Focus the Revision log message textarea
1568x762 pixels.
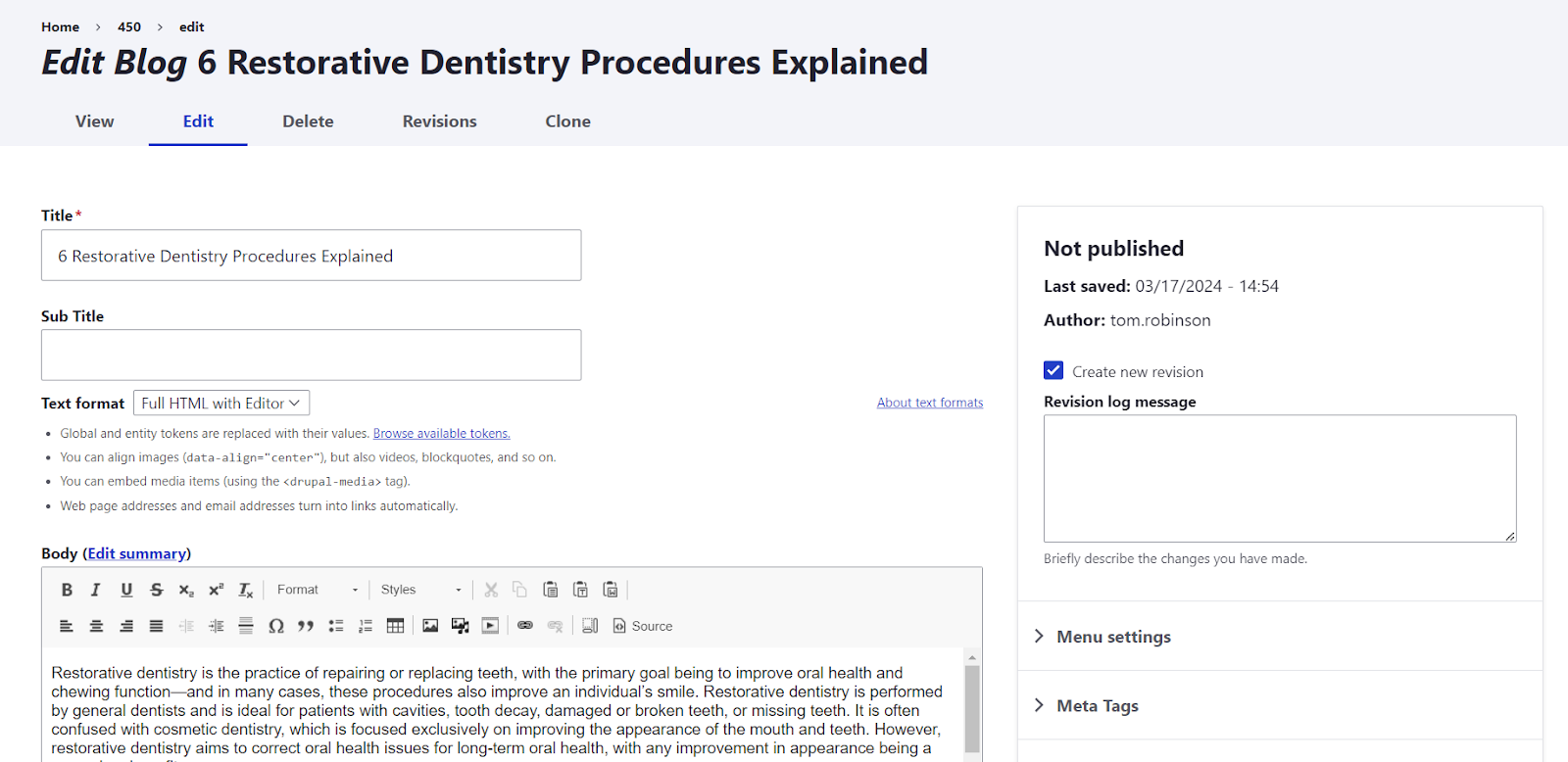pyautogui.click(x=1280, y=478)
